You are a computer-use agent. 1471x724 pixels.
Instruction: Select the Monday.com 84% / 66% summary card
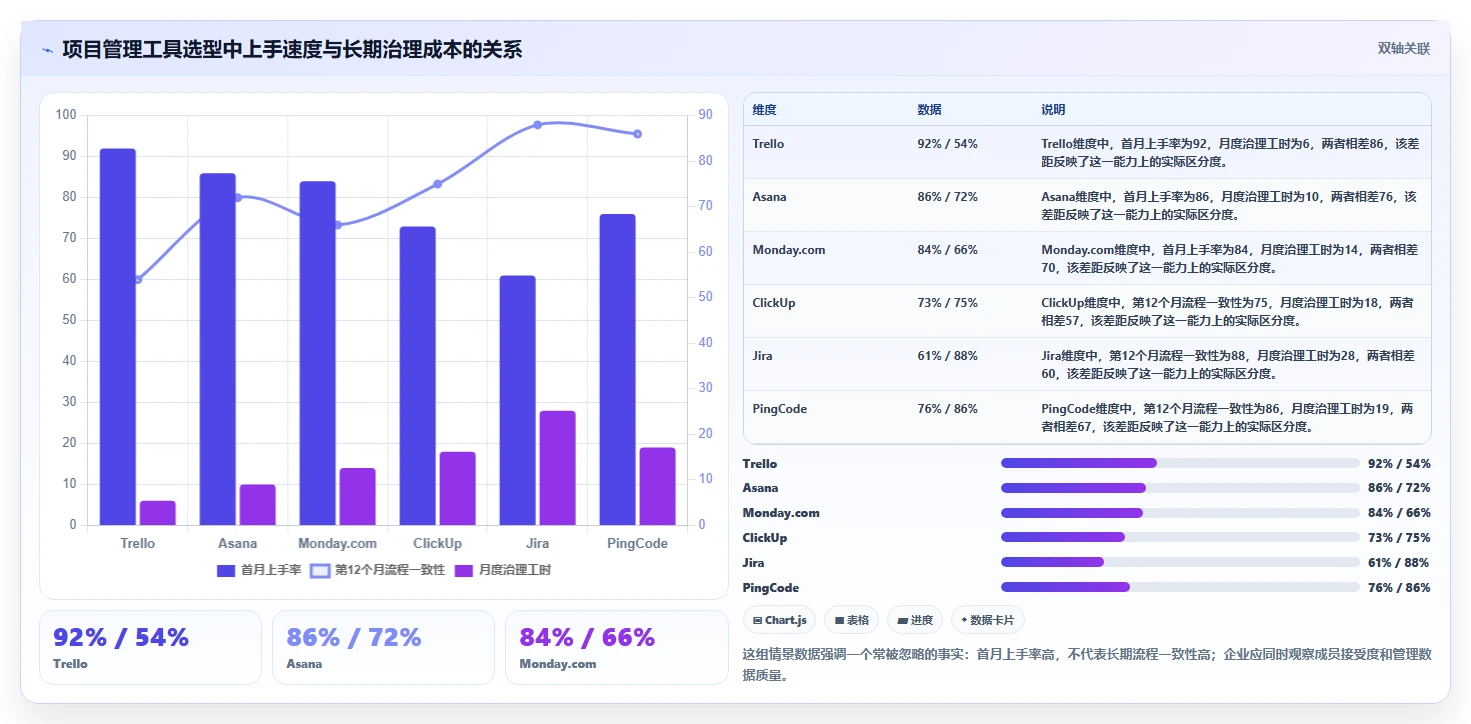tap(616, 647)
